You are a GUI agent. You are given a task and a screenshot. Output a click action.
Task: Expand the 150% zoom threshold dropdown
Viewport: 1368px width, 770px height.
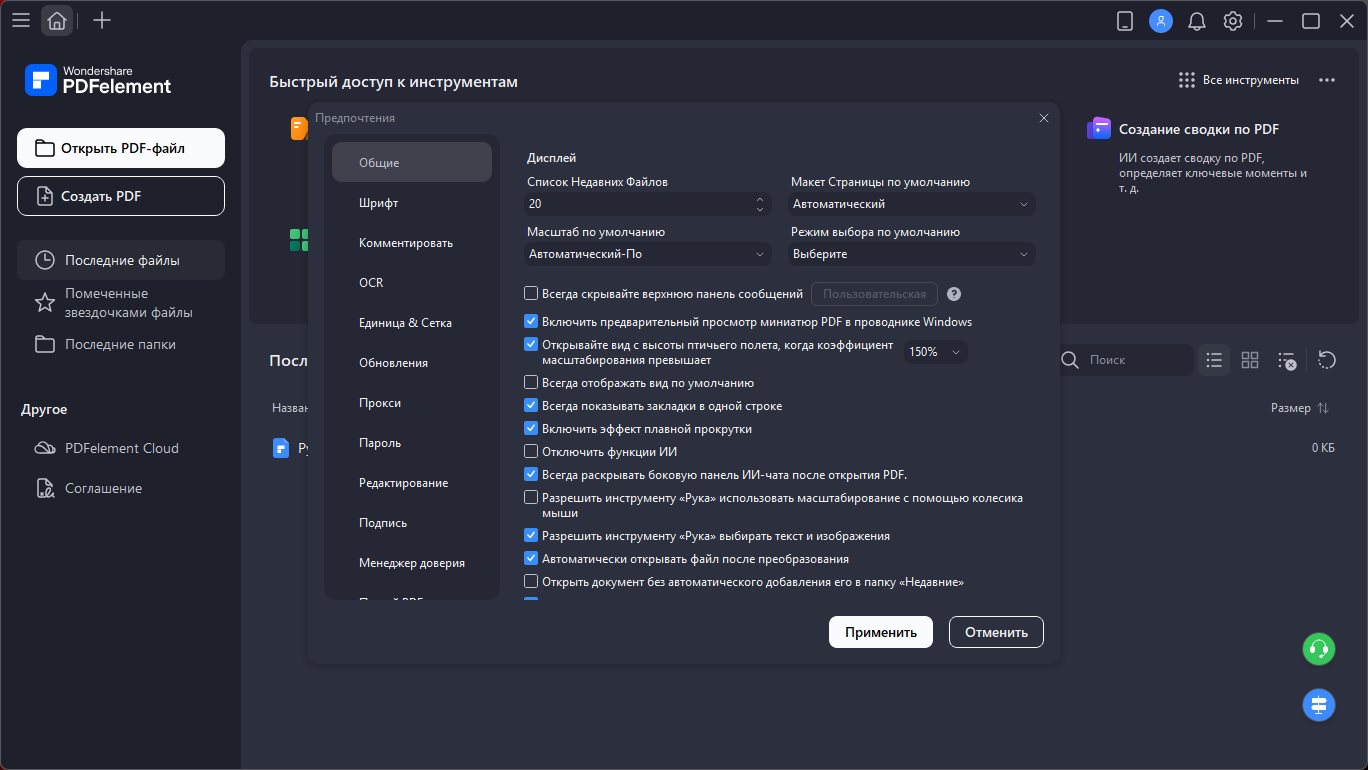(934, 351)
